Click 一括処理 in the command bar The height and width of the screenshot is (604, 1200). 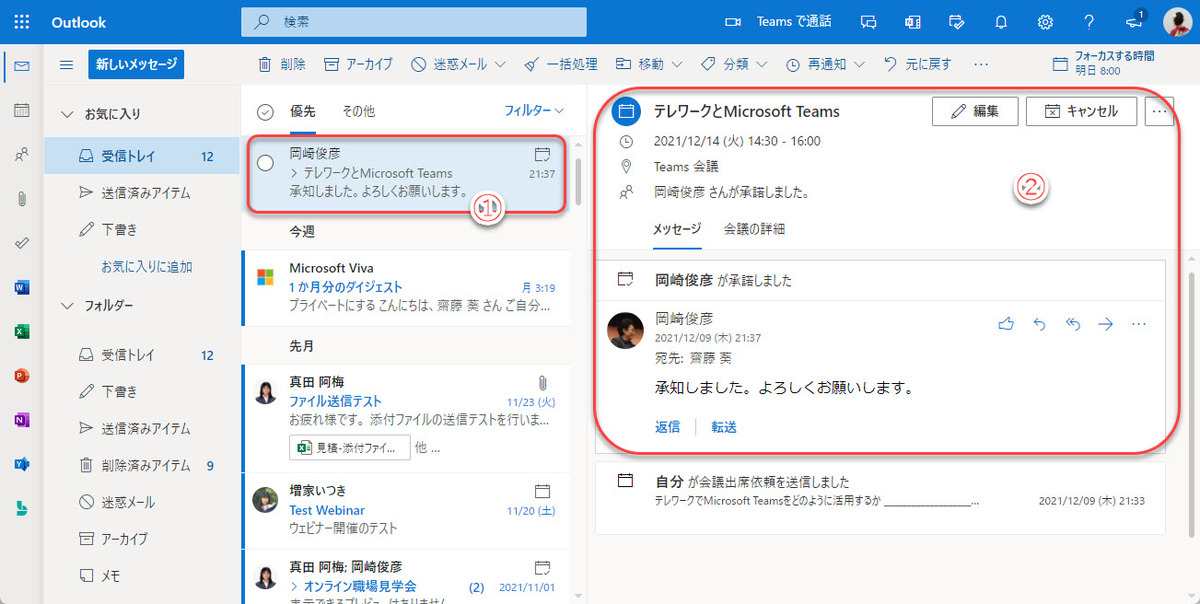561,65
